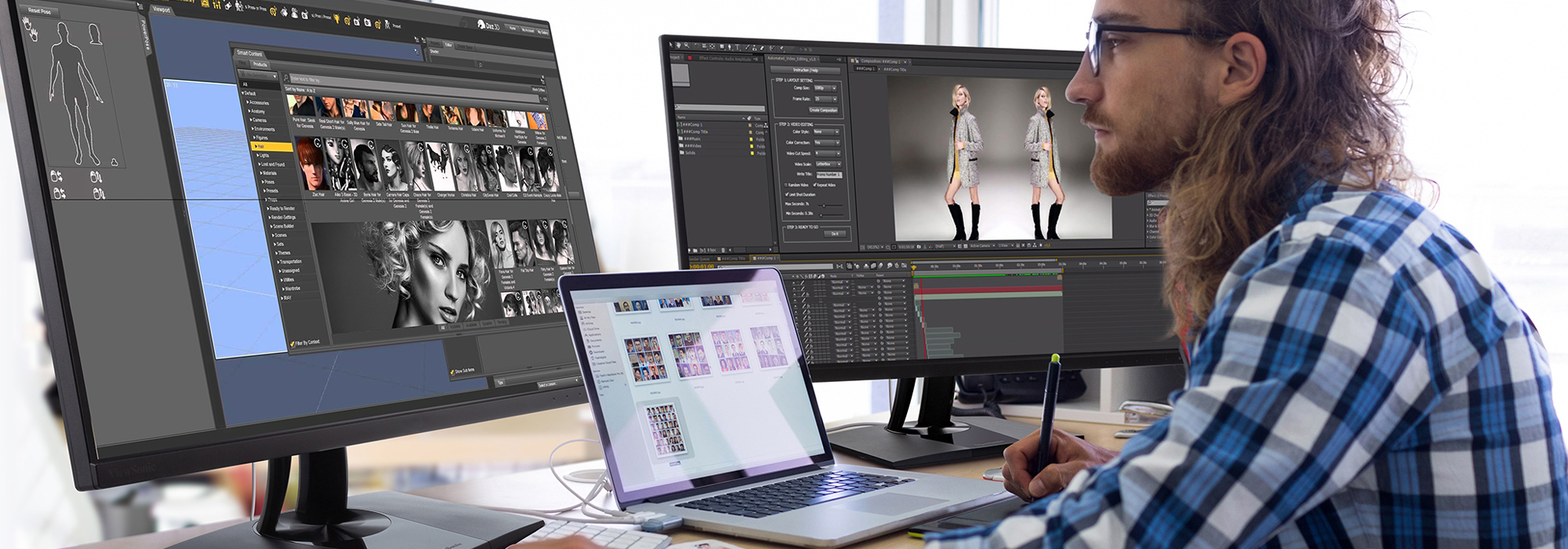Select the Charger Horse thumbnail
The height and width of the screenshot is (549, 1568).
coord(440,167)
